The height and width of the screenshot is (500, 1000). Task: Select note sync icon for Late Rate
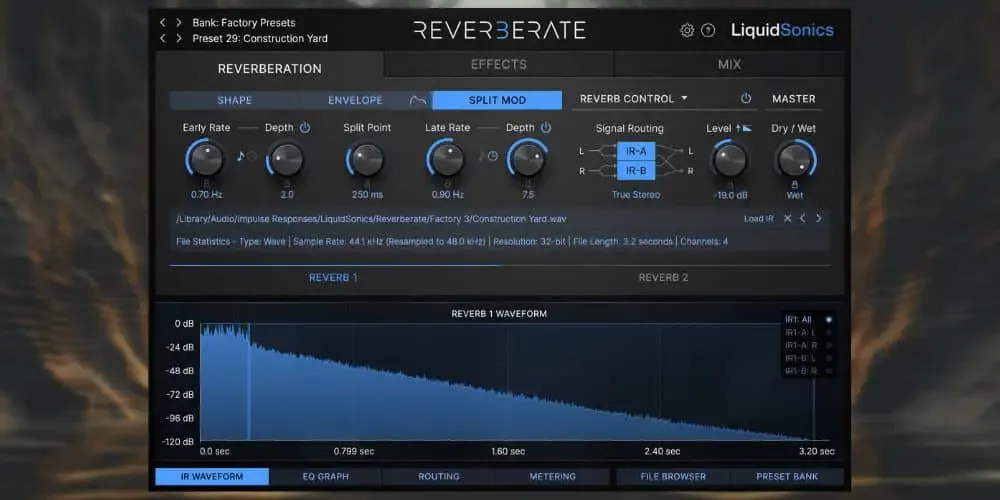coord(482,156)
